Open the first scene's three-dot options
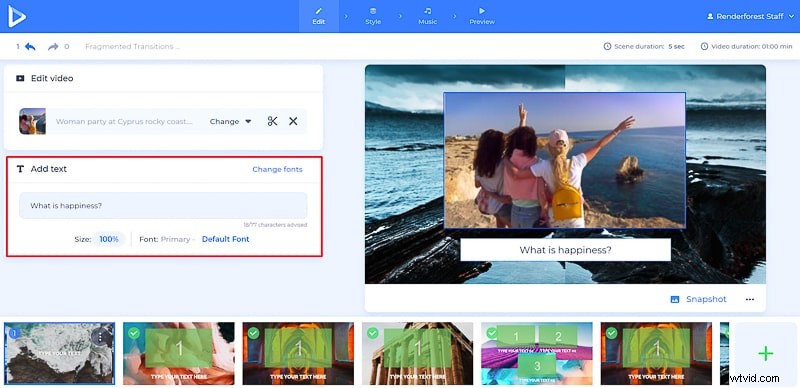Screen dimensions: 800x388 pyautogui.click(x=101, y=336)
